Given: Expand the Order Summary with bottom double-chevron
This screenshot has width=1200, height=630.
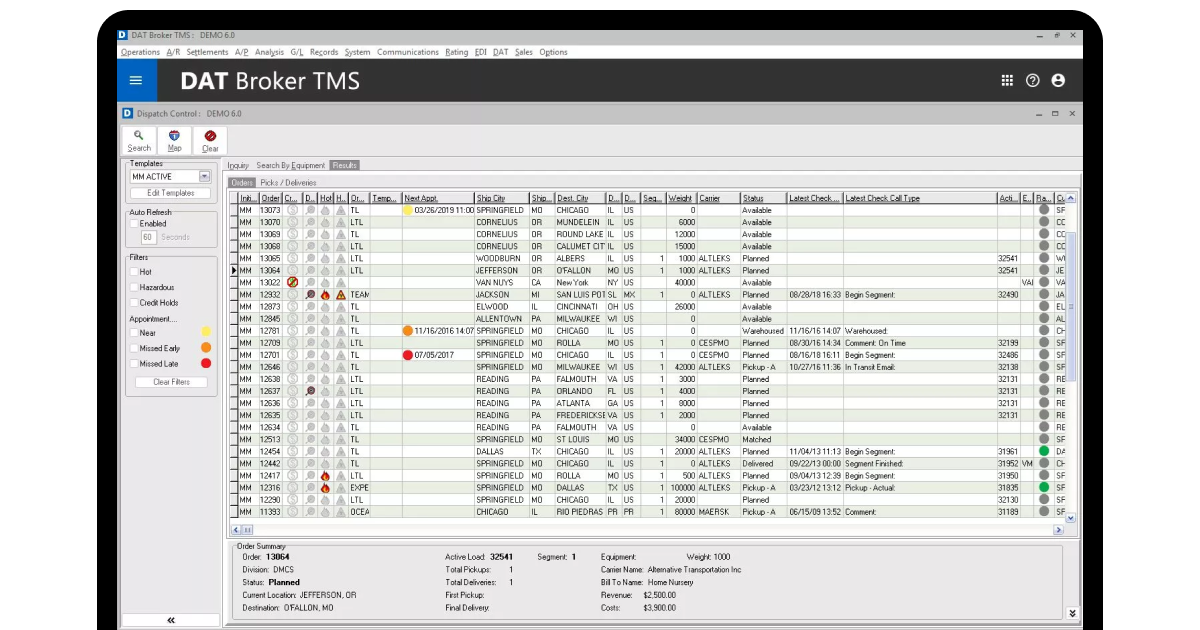Looking at the screenshot, I should pos(1072,614).
